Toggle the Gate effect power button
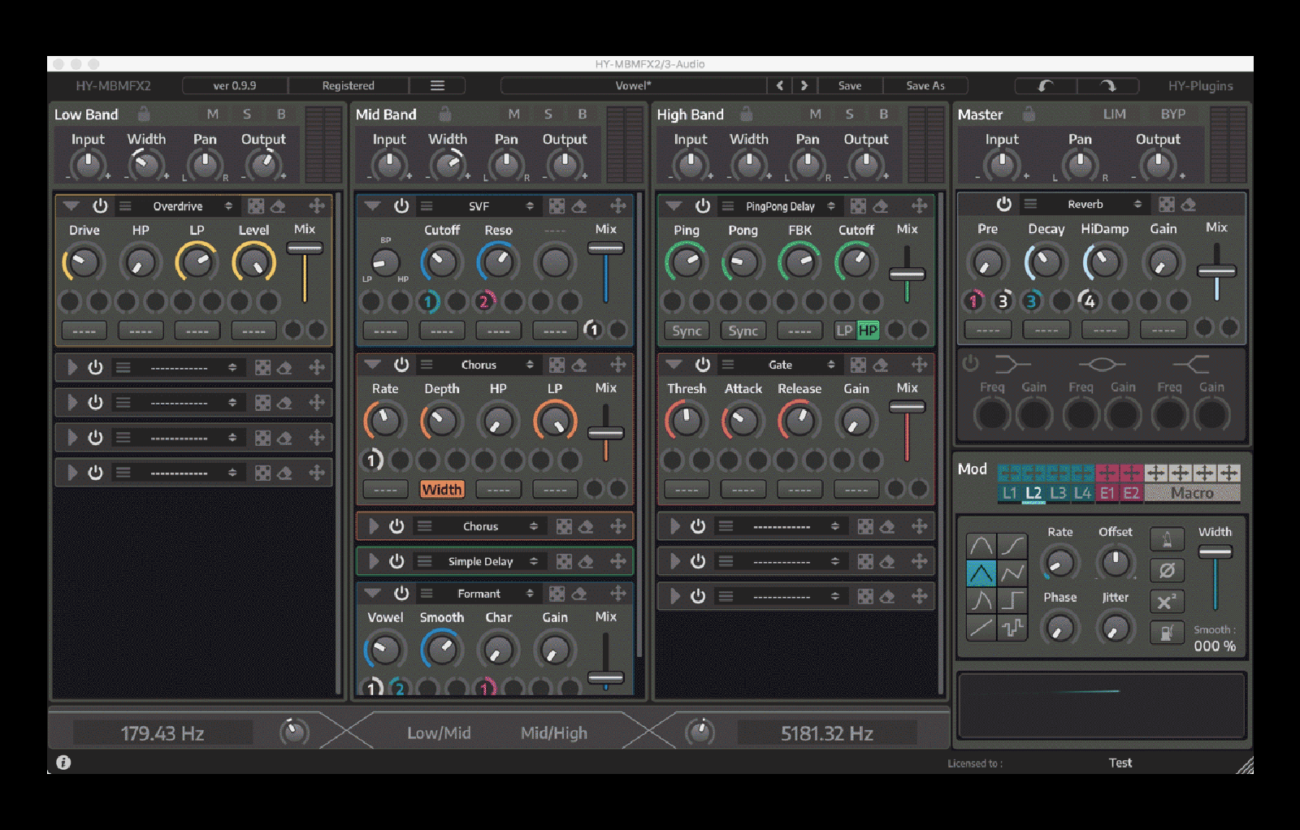Screen dimensions: 1300x830 pyautogui.click(x=702, y=365)
